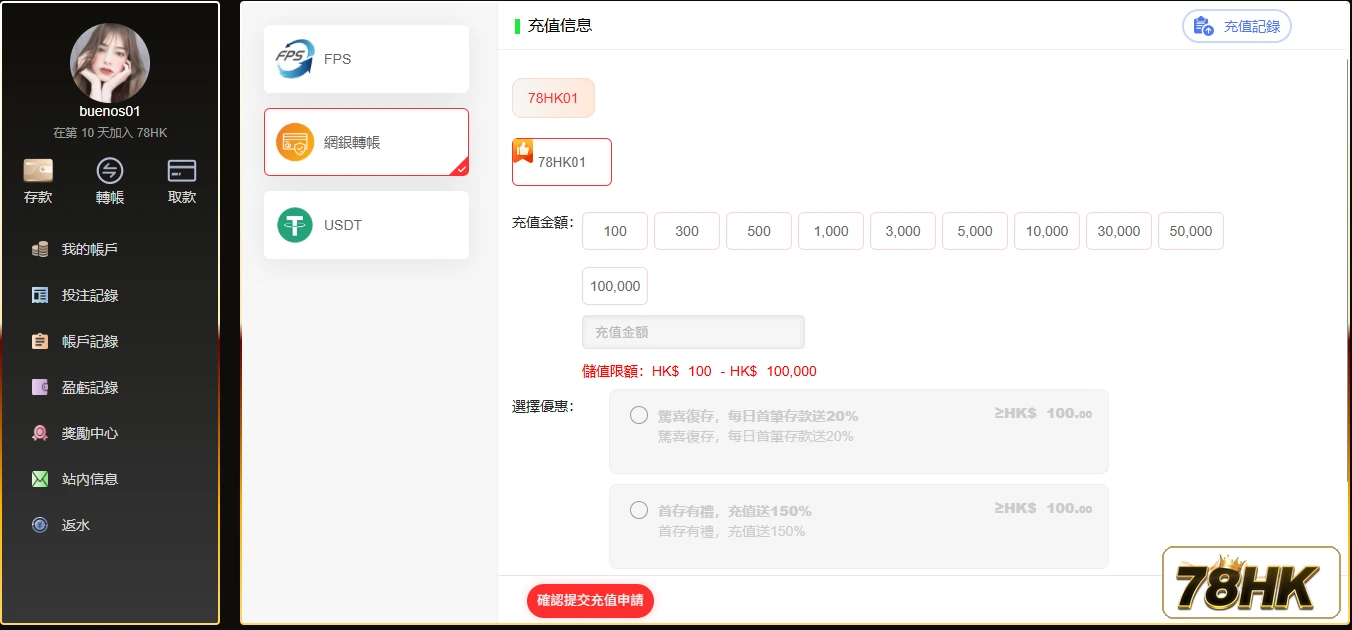Select 網銀轉帳 bank transfer method

tap(366, 142)
